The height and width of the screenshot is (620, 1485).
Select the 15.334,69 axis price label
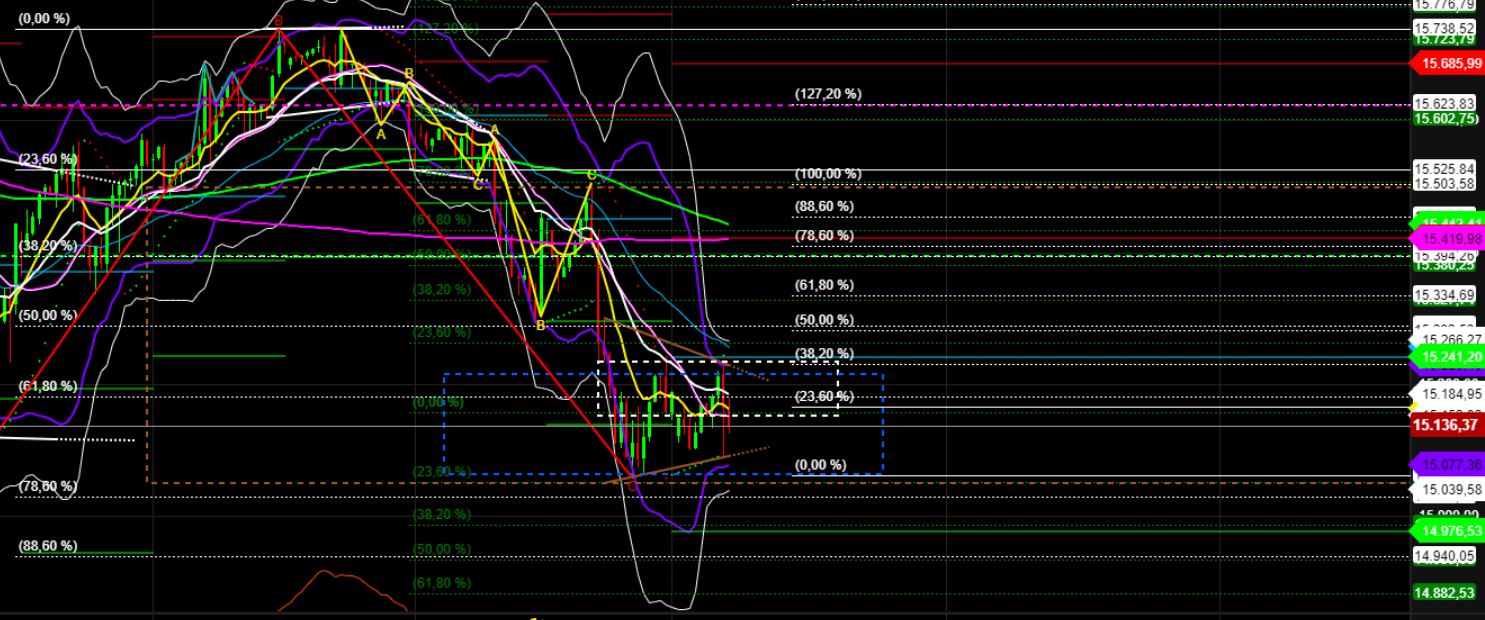[x=1444, y=295]
